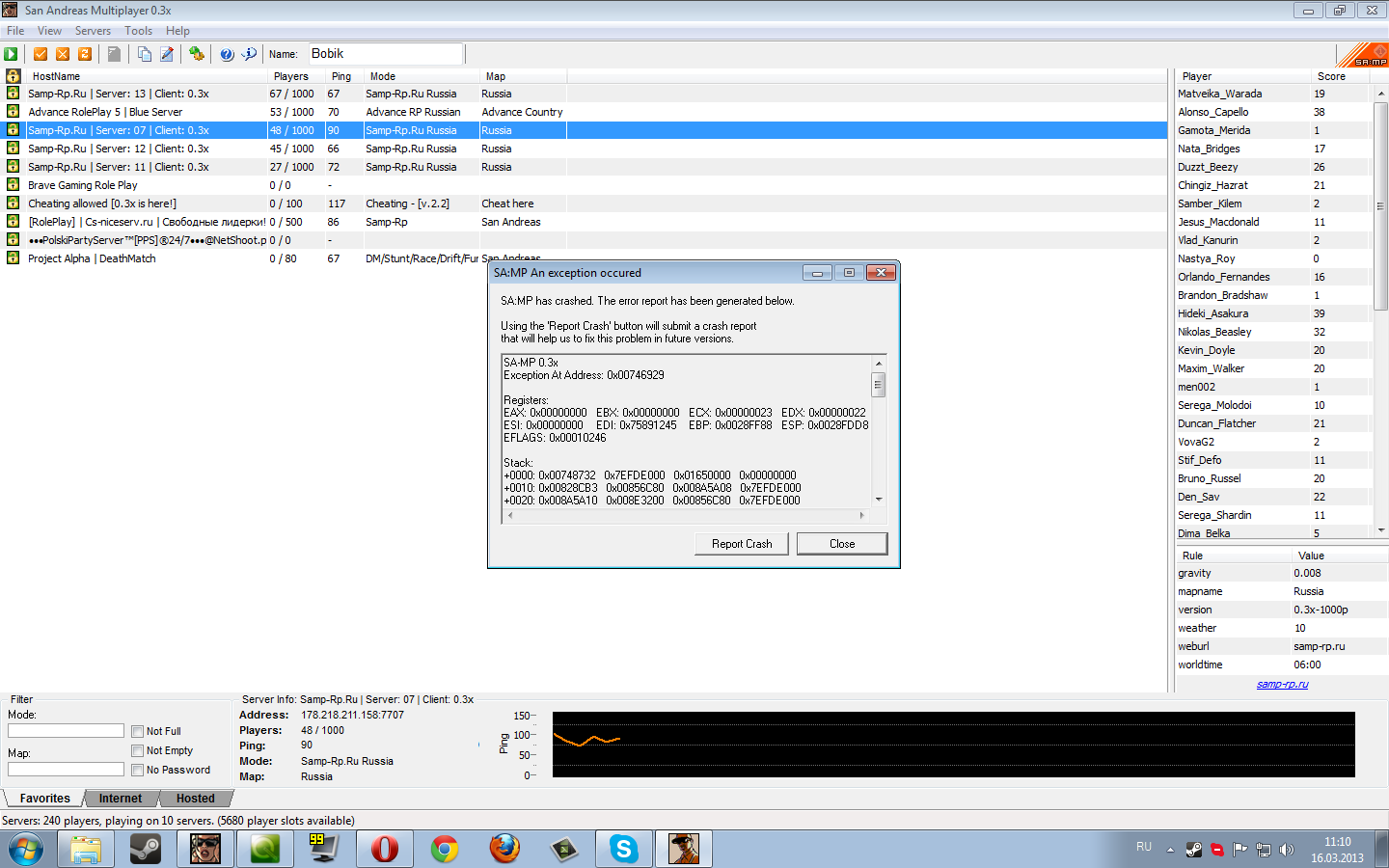Click the orange checkmark Add Server icon
Screen dimensions: 1389x868
(41, 54)
